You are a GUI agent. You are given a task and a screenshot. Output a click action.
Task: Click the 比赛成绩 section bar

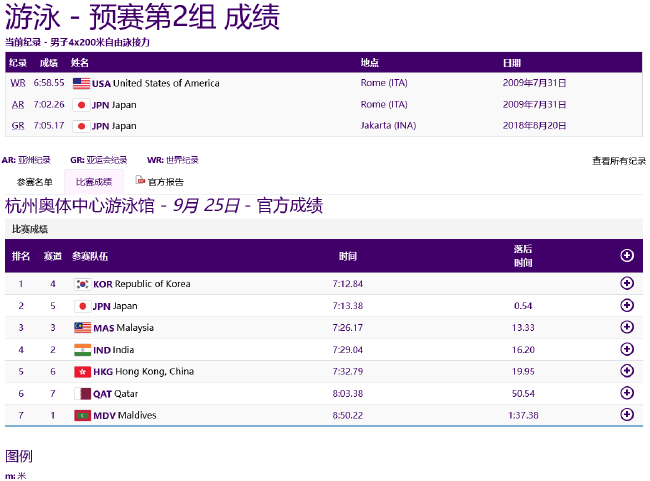(x=324, y=229)
